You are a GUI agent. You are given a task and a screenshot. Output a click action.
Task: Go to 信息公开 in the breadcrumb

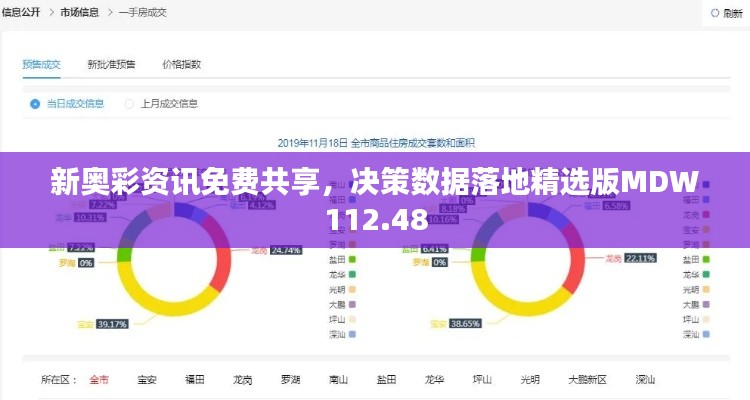coord(22,12)
